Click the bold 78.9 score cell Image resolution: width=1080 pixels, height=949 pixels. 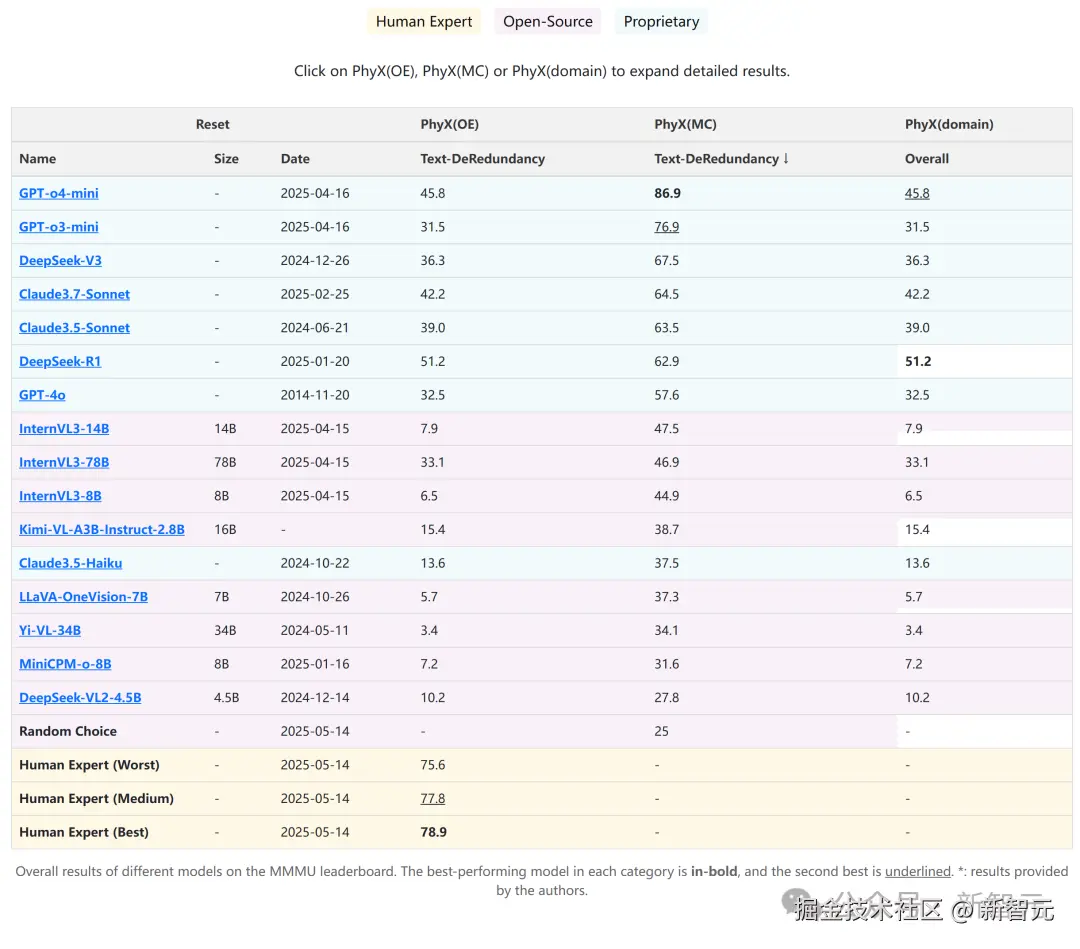click(x=434, y=833)
